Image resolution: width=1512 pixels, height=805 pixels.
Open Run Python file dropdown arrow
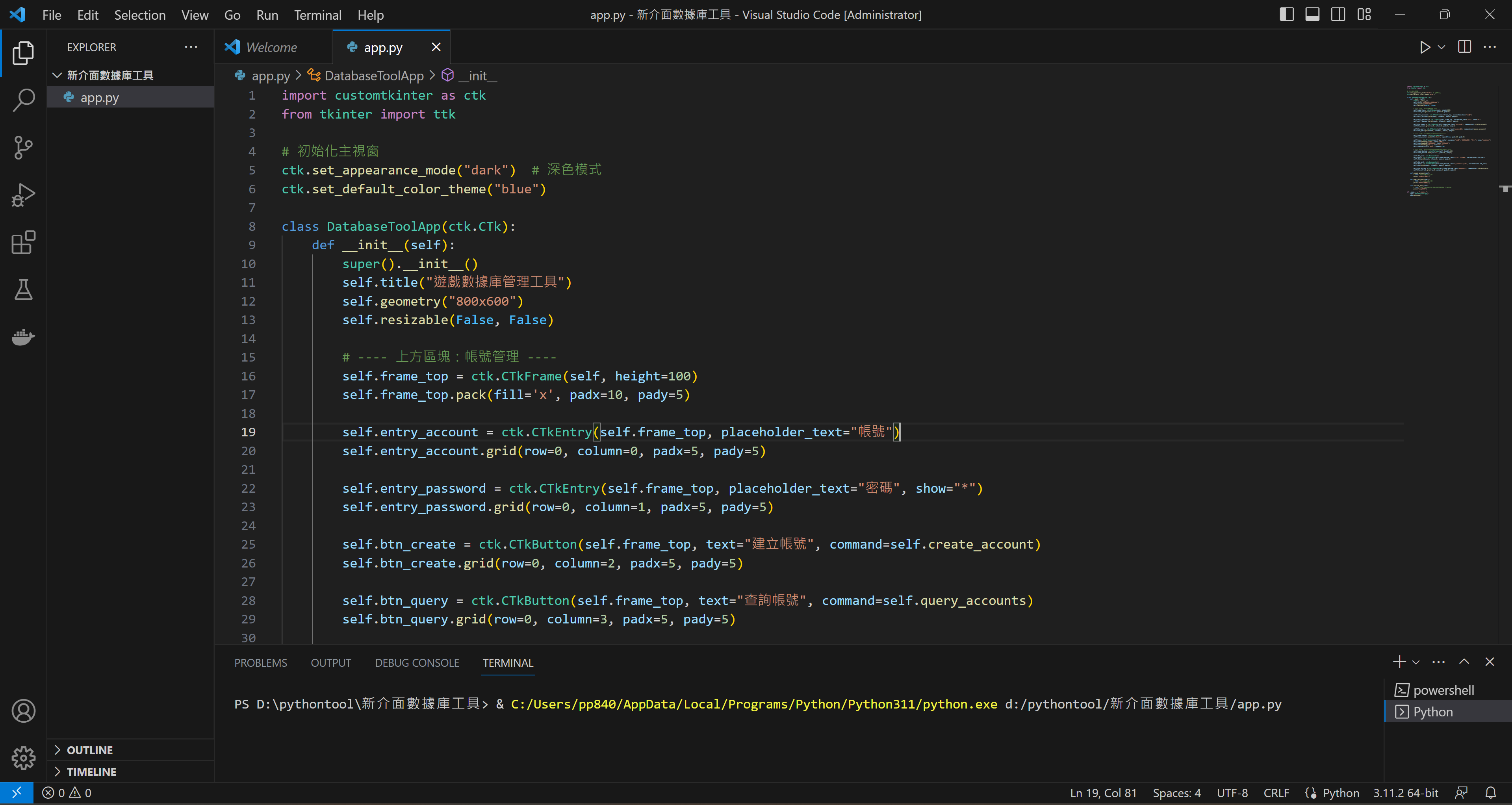(x=1442, y=47)
